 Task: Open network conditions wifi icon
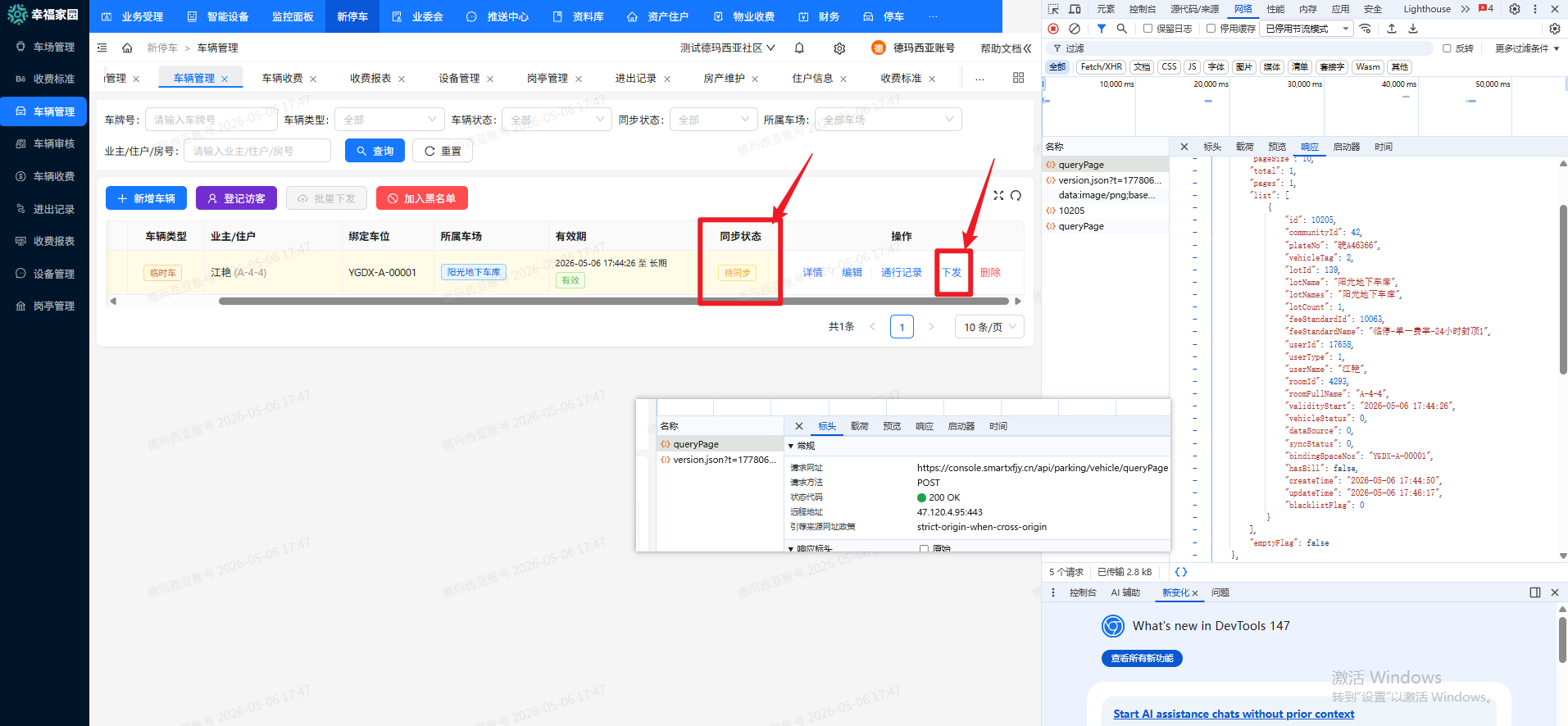(1366, 29)
